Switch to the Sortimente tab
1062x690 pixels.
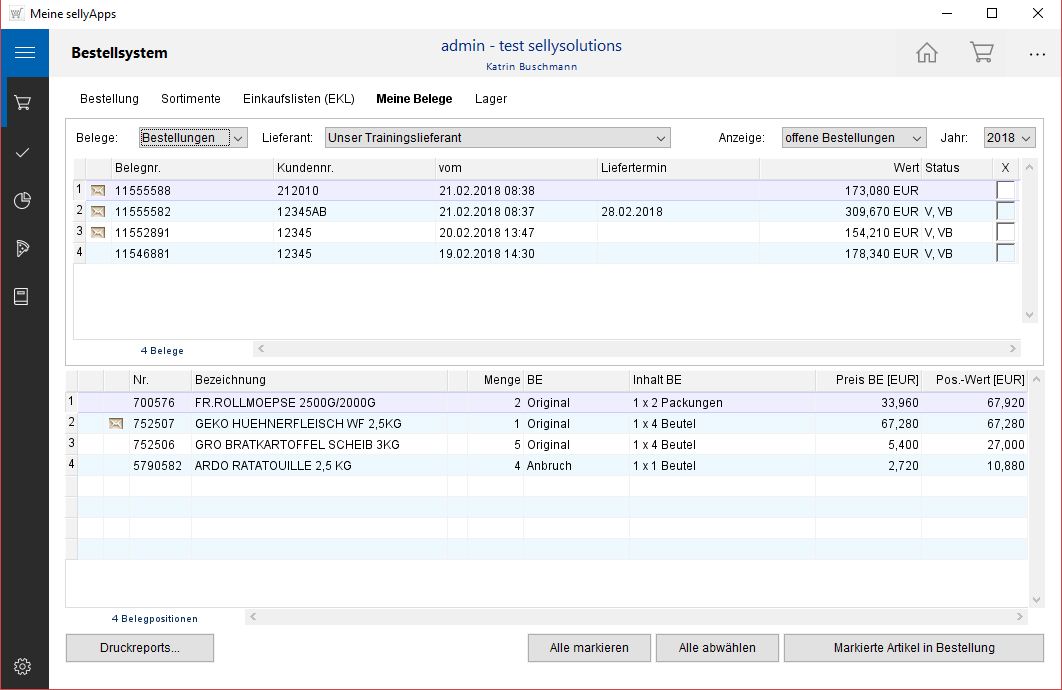coord(191,99)
